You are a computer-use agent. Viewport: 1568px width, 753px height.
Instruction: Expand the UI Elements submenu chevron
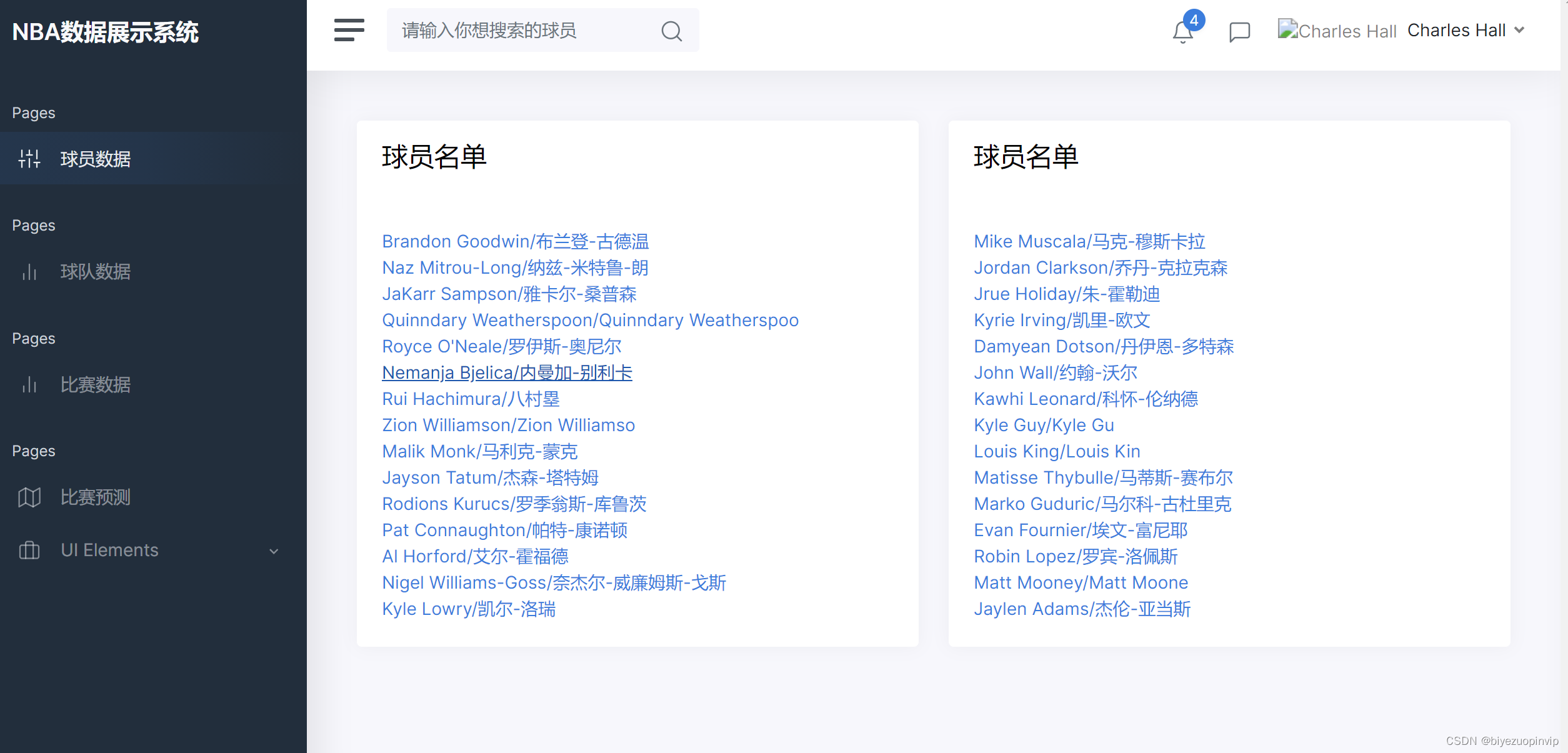274,551
